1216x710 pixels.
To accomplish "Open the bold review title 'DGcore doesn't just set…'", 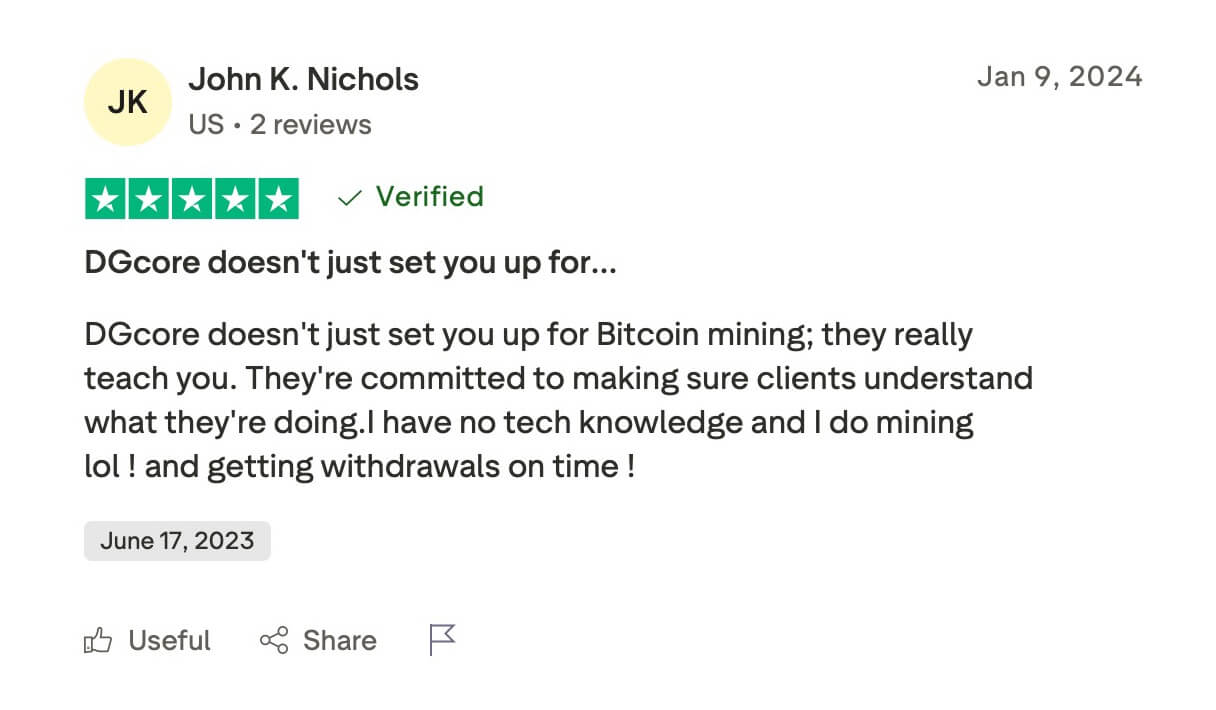I will tap(350, 263).
